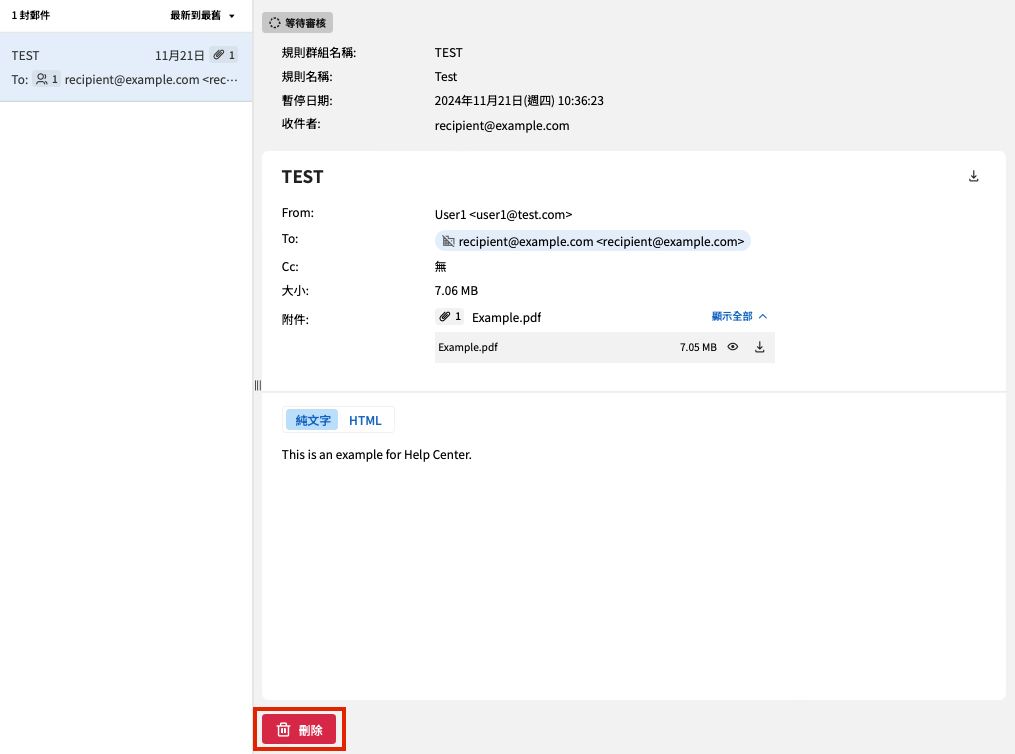Click the Example.pdf attachment summary name

(506, 318)
